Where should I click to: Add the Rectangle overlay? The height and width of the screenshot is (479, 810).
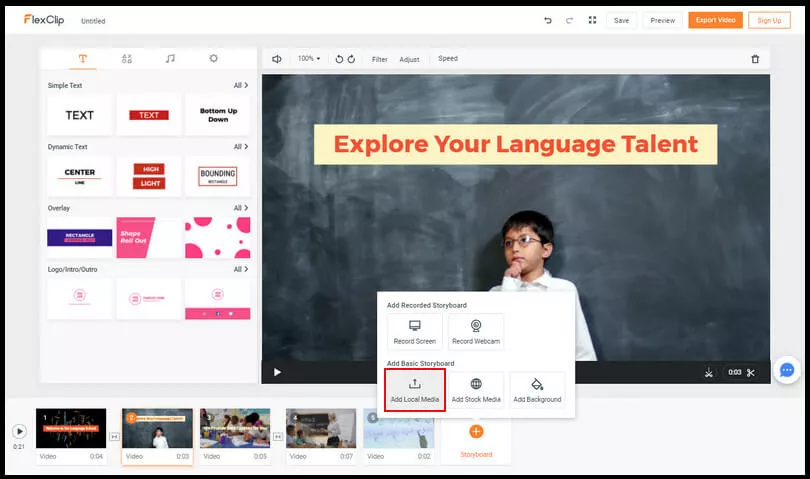[x=80, y=238]
